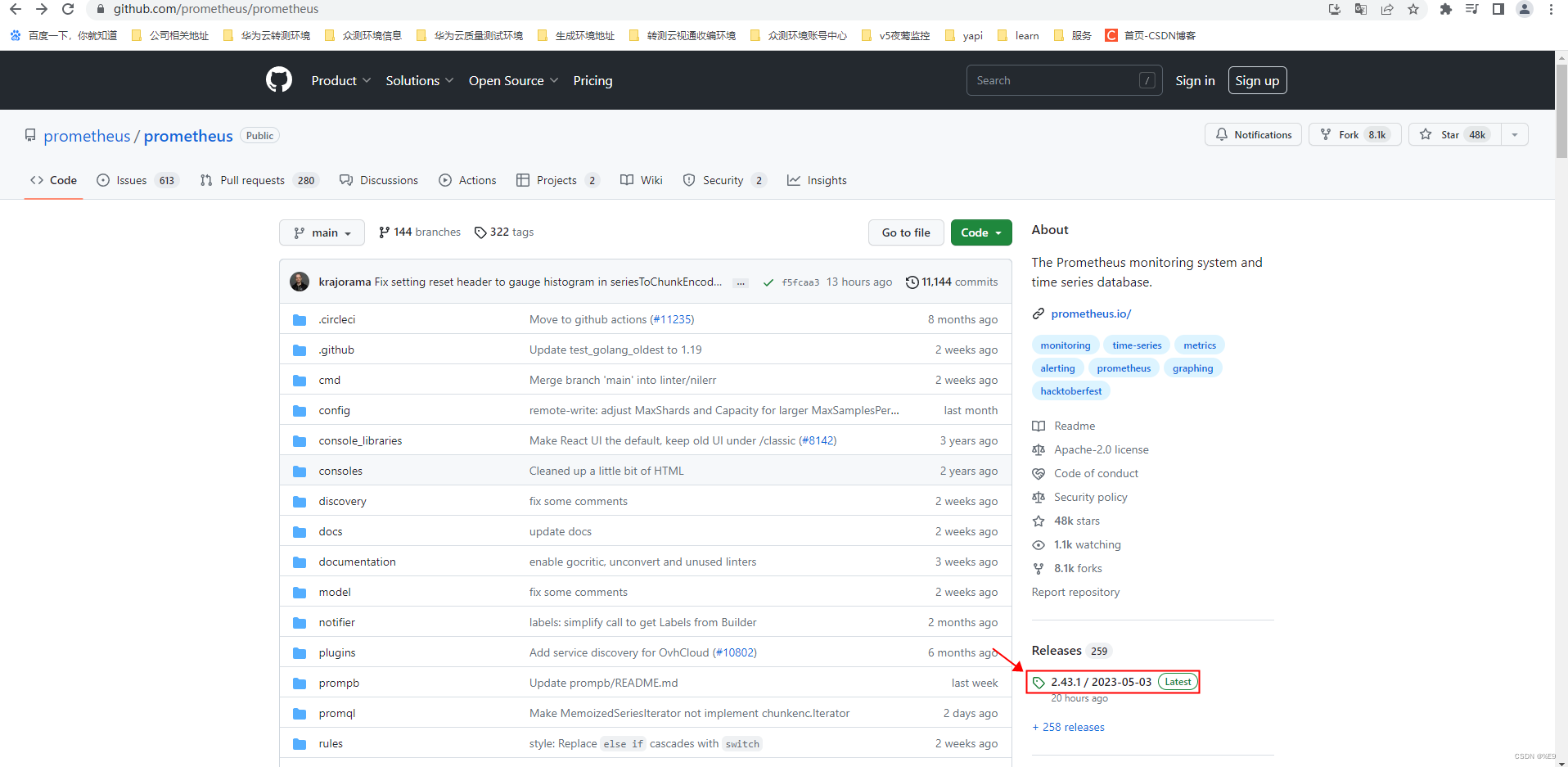Click the hacktoberfest topic tag
The height and width of the screenshot is (767, 1568).
[x=1070, y=391]
